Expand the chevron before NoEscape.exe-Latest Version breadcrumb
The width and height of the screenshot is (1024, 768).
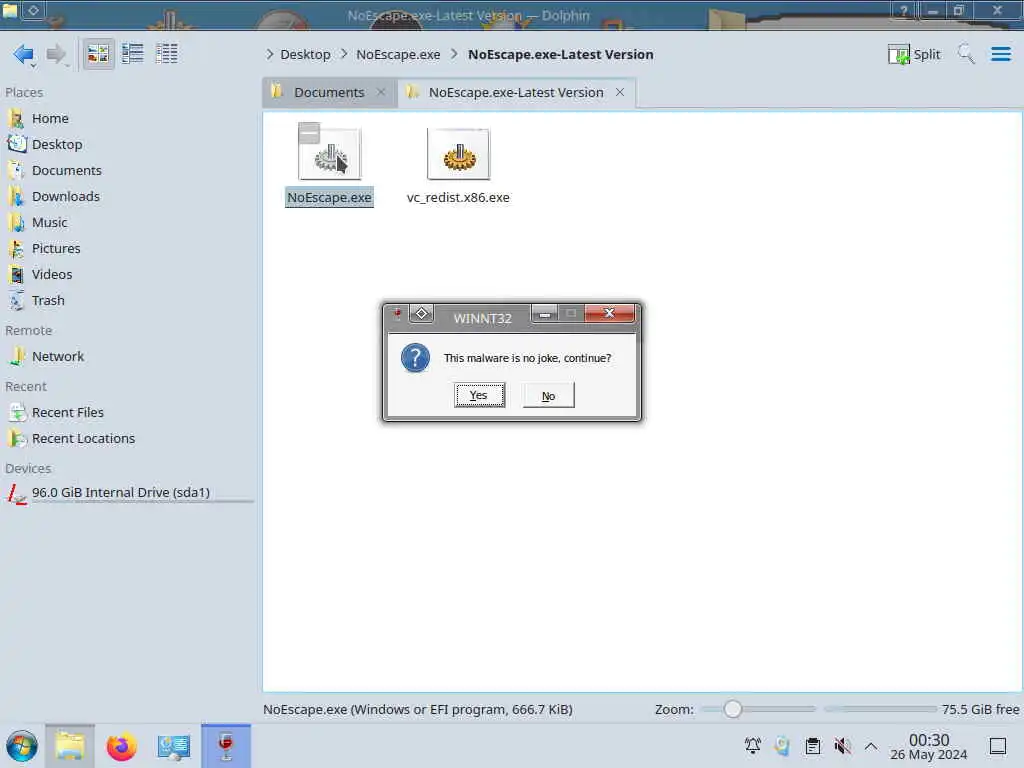click(x=455, y=55)
